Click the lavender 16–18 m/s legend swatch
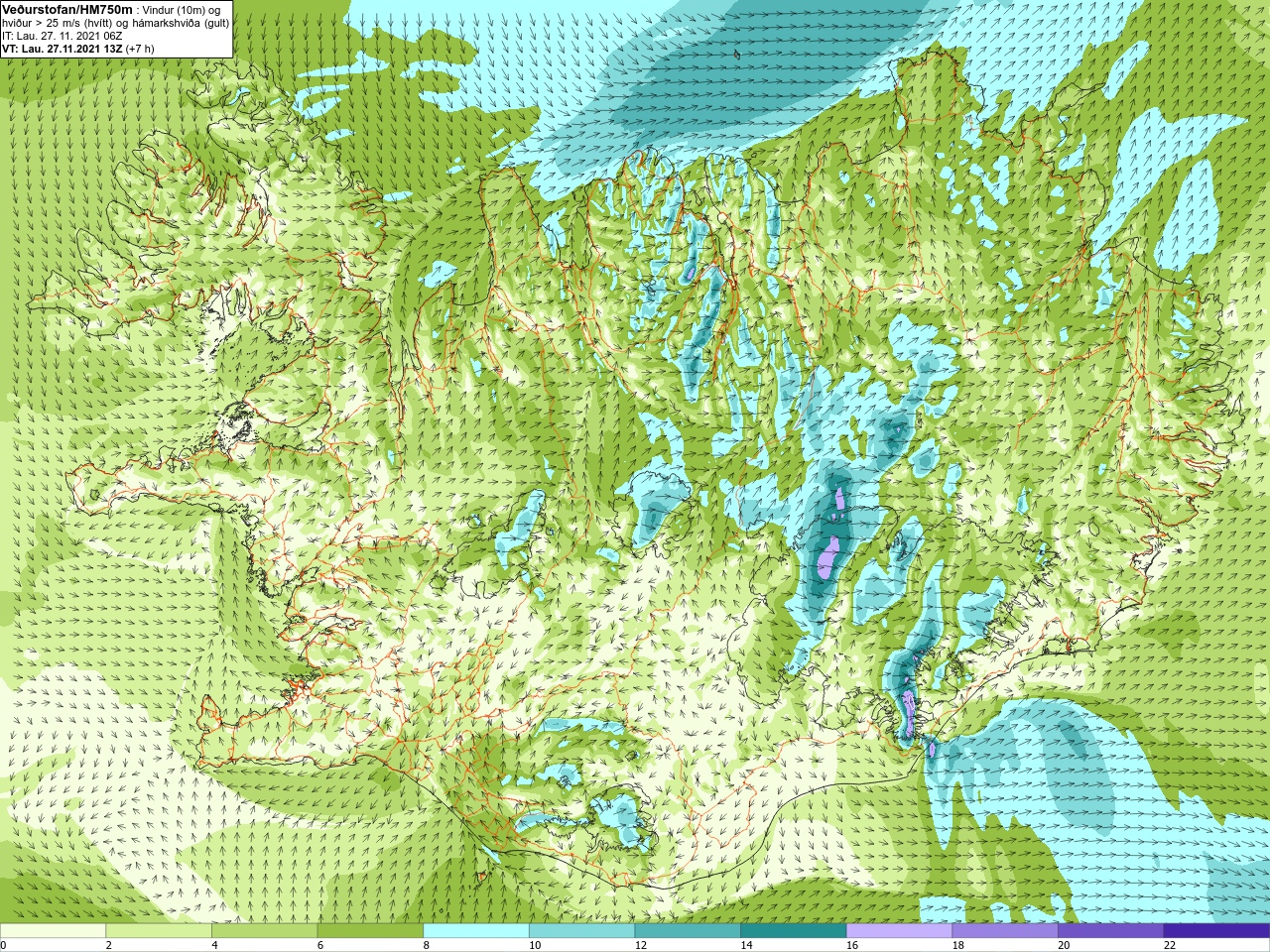Image resolution: width=1270 pixels, height=952 pixels. point(899,931)
